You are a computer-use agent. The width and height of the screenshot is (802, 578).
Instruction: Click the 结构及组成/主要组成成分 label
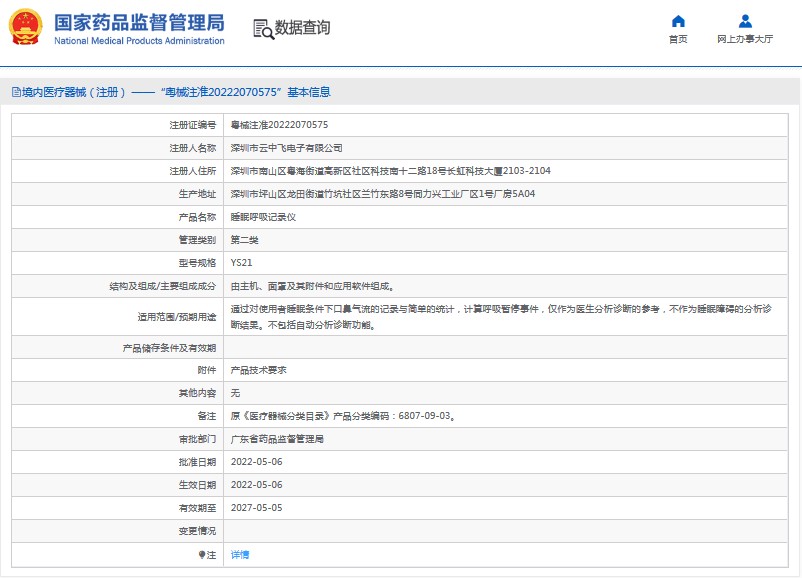(x=163, y=286)
